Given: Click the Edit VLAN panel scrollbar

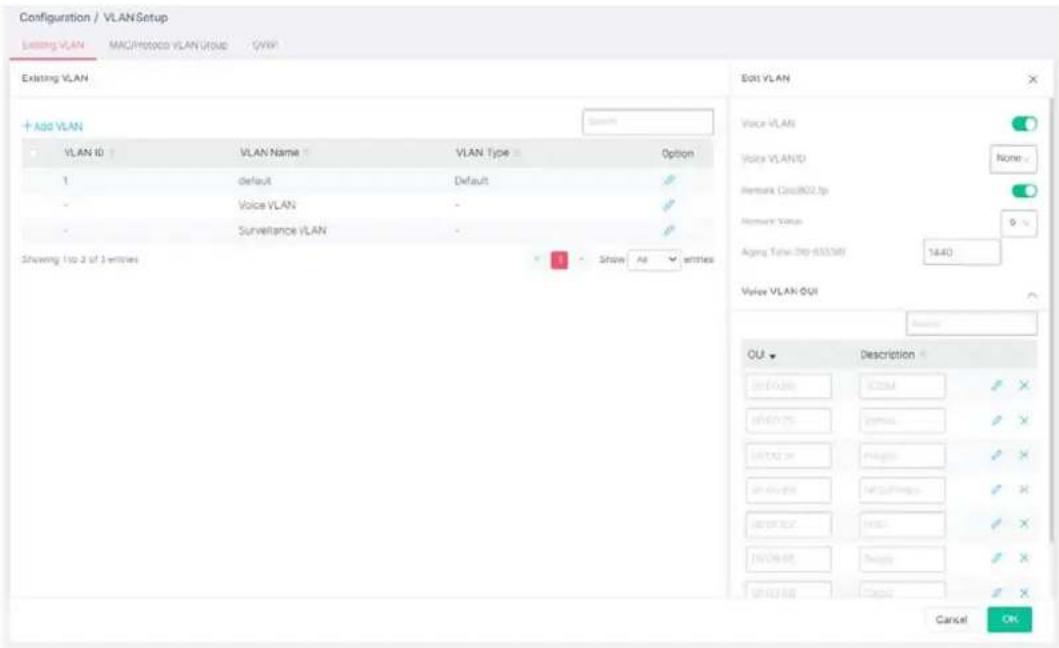Looking at the screenshot, I should point(1051,318).
